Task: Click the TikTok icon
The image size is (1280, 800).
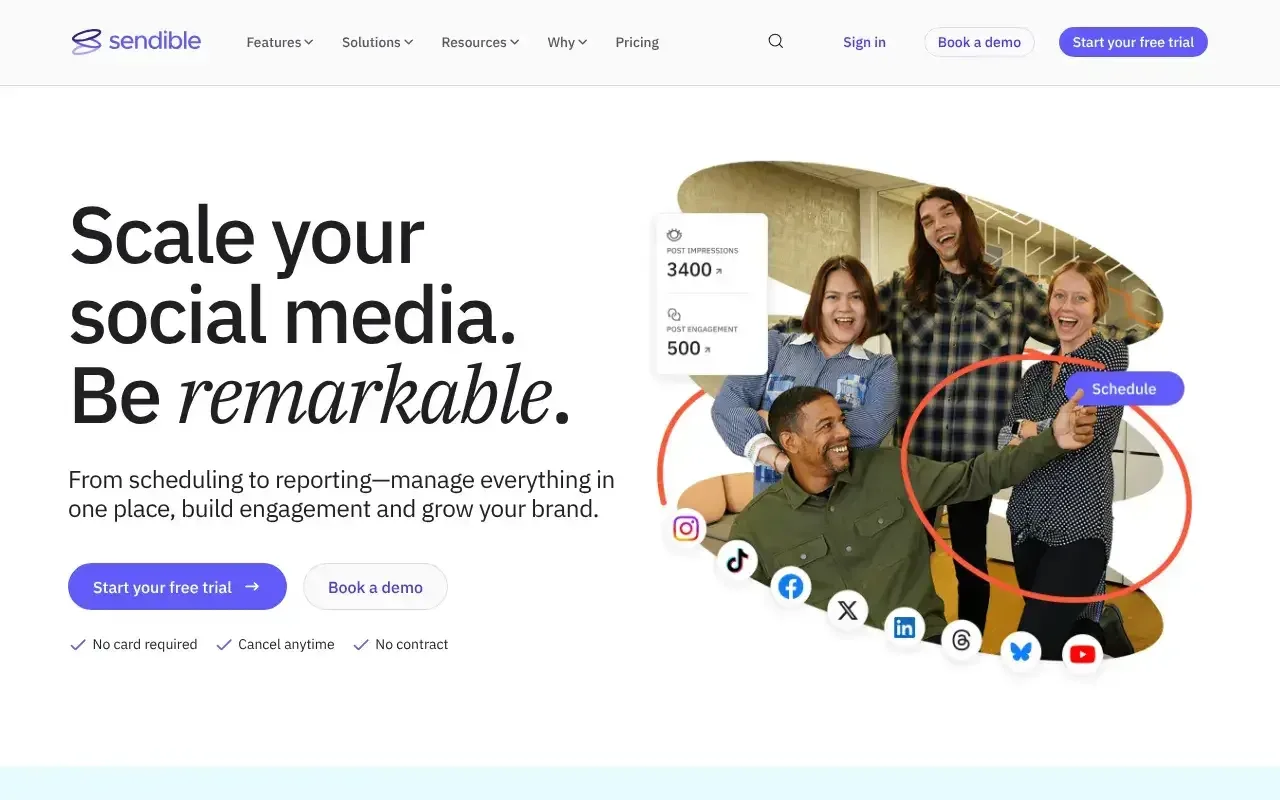Action: (737, 561)
